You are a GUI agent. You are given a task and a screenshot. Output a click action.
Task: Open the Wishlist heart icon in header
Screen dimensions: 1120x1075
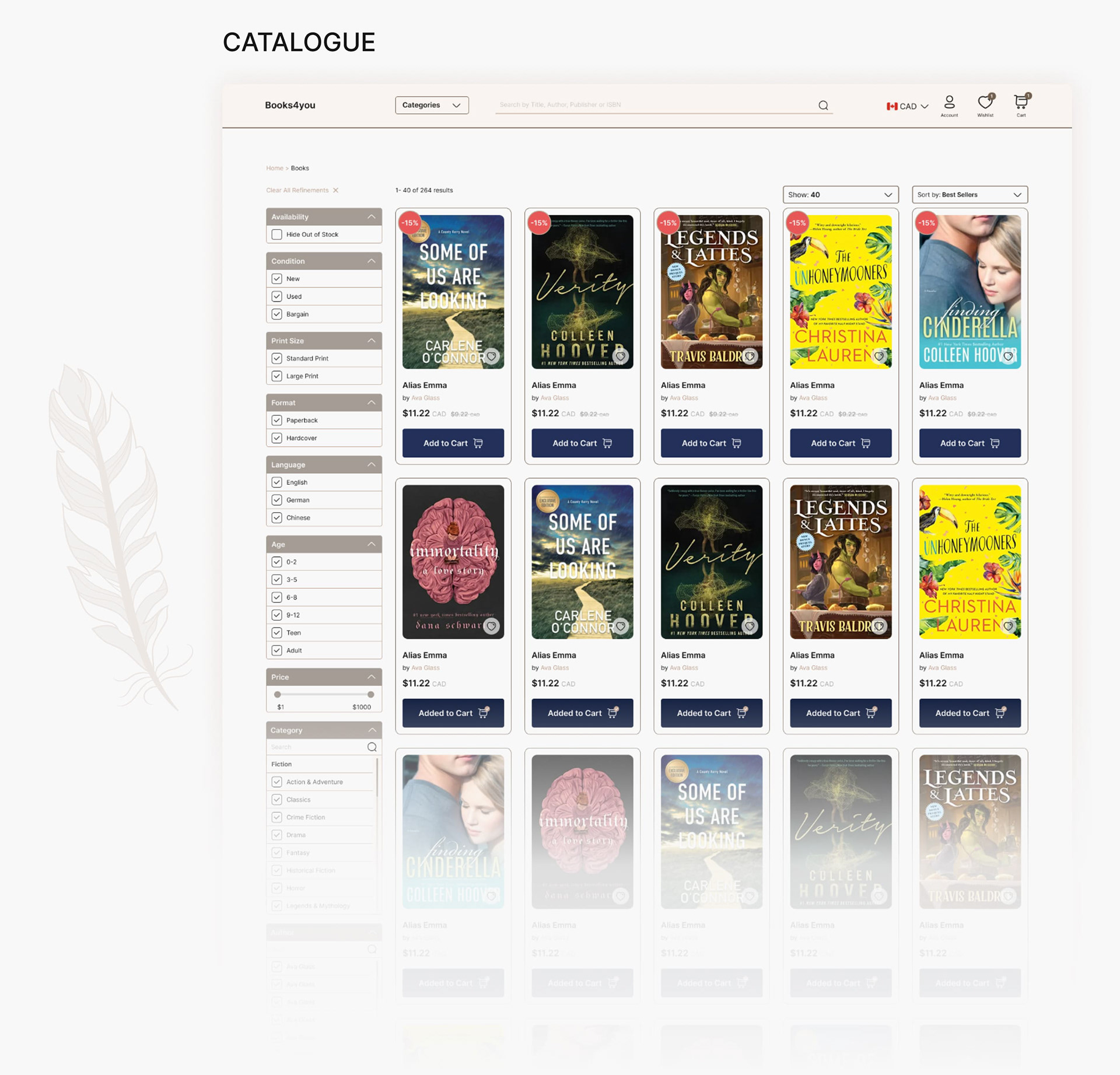point(985,103)
